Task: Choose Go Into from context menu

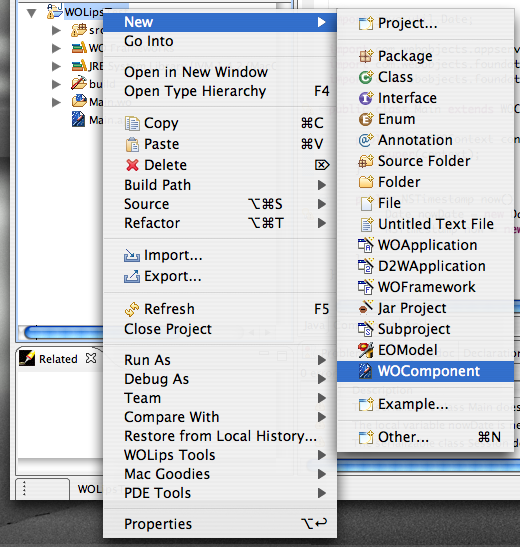Action: 220,42
